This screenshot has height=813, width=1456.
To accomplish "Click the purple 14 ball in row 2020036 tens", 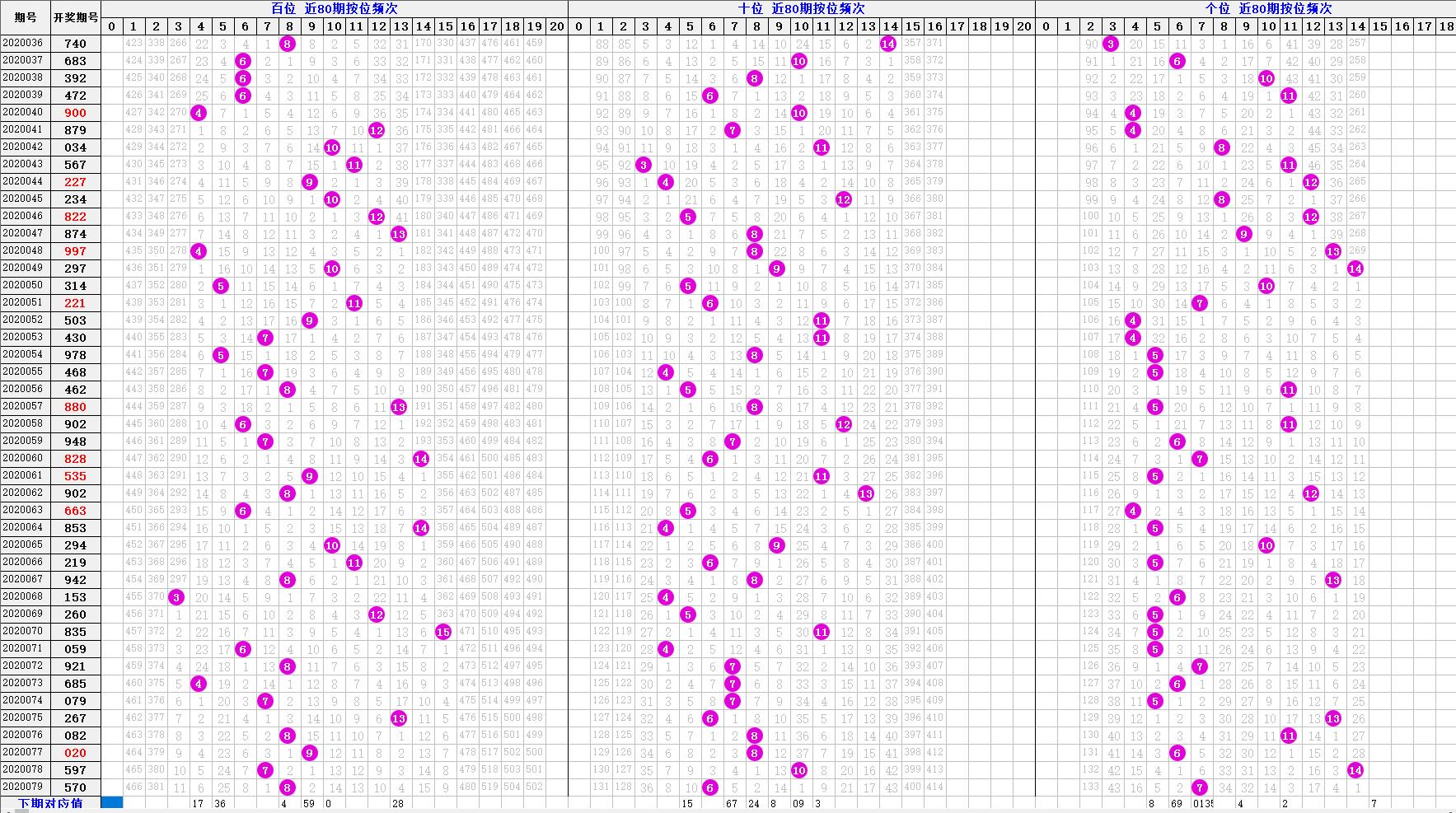I will [x=888, y=44].
